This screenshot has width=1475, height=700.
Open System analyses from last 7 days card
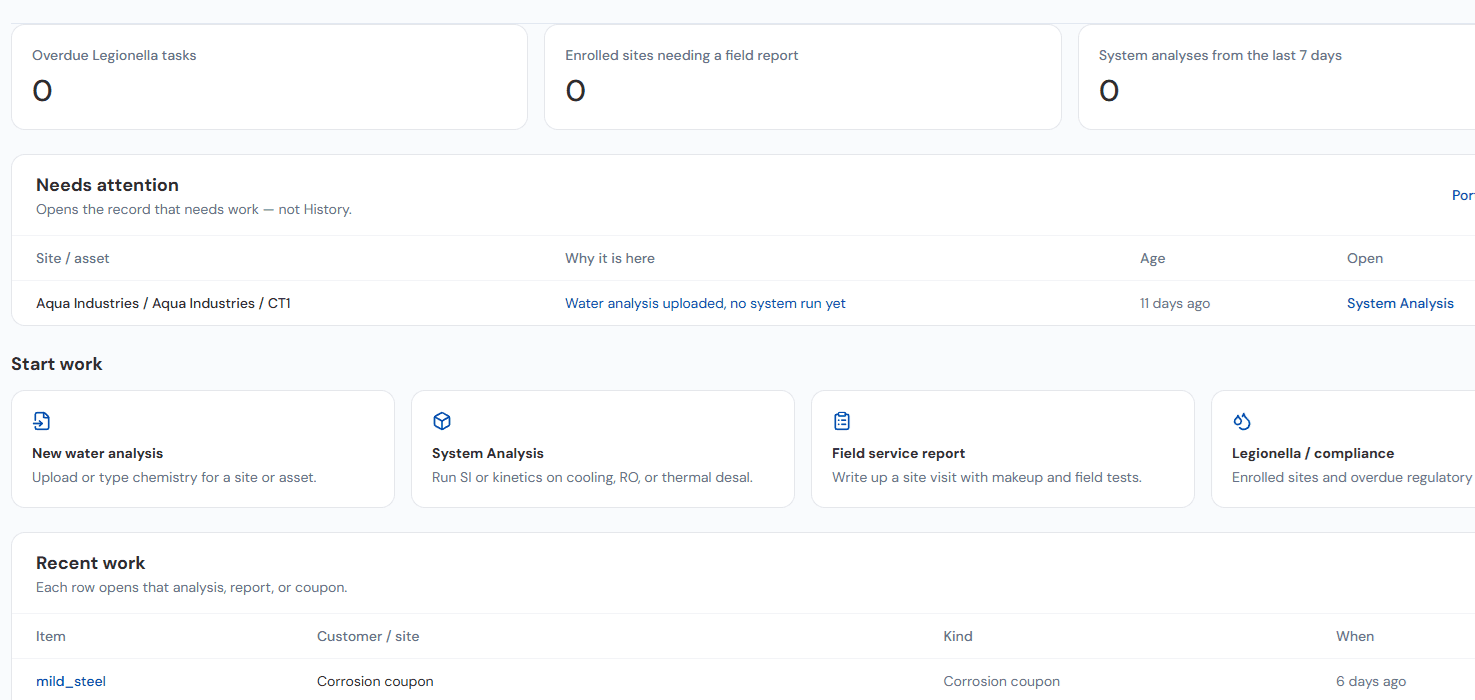tap(1277, 77)
